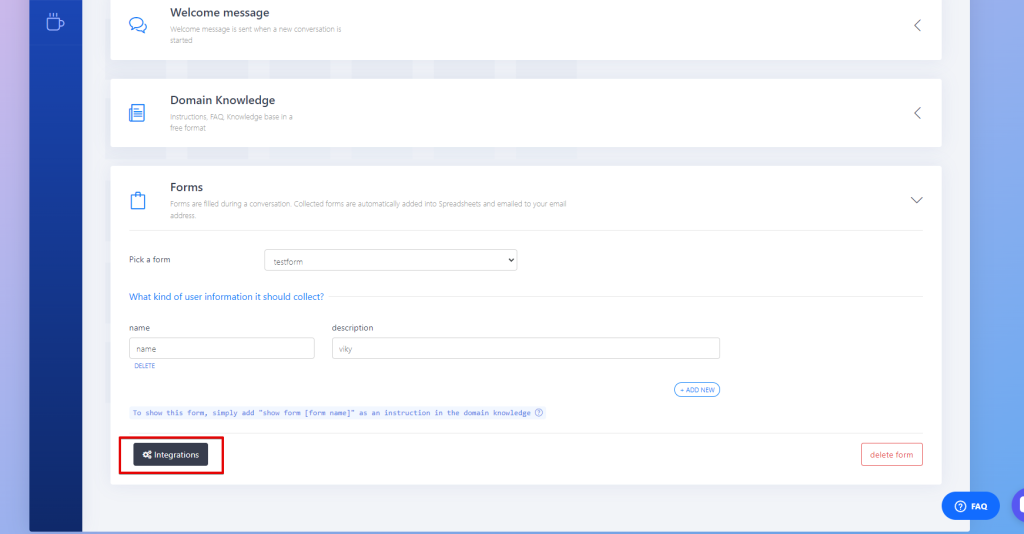This screenshot has height=534, width=1024.
Task: Click the Welcome message chat bubbles icon
Action: click(x=138, y=25)
